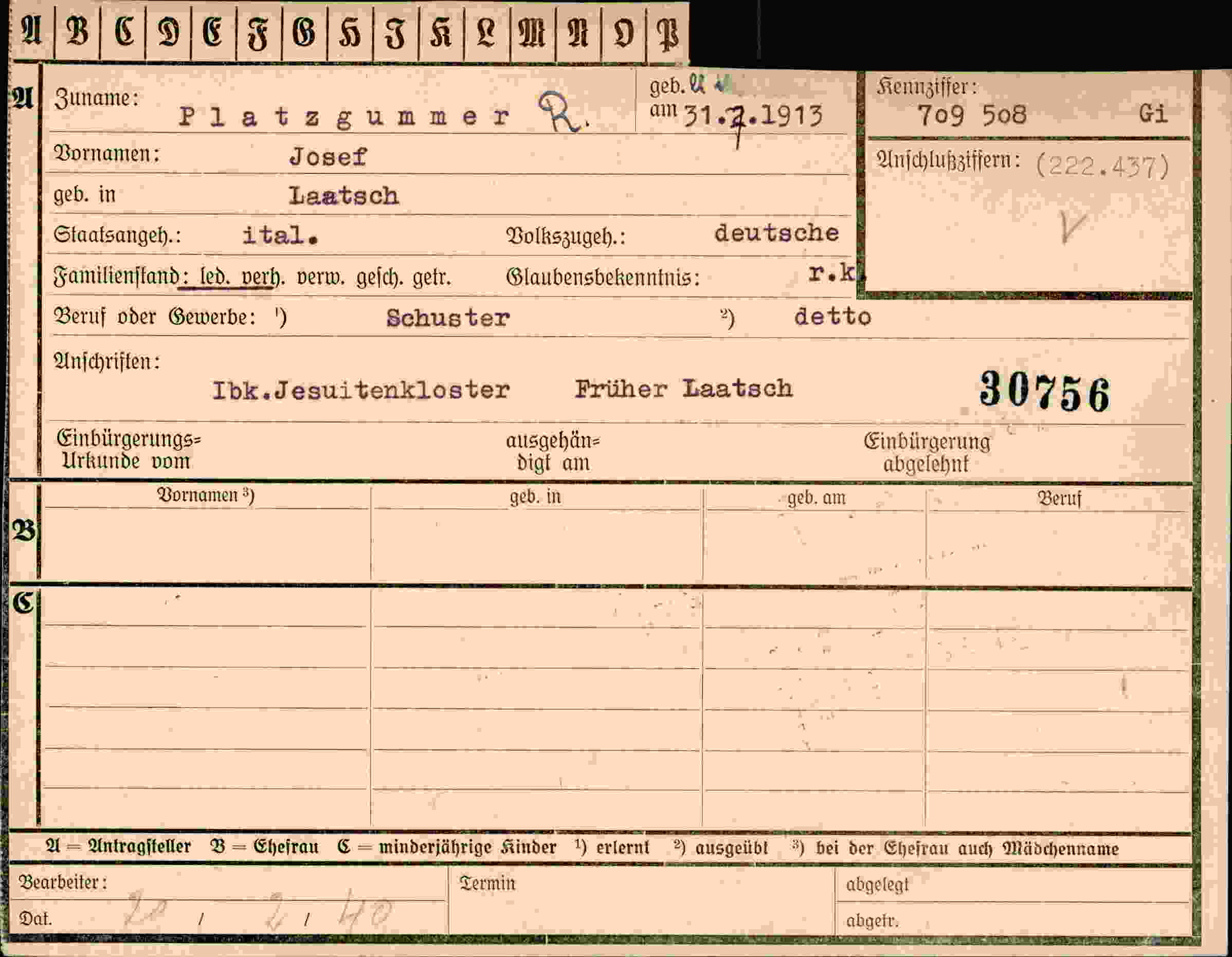The width and height of the screenshot is (1232, 957).
Task: Click the birth date 31.7.1913
Action: tap(753, 116)
